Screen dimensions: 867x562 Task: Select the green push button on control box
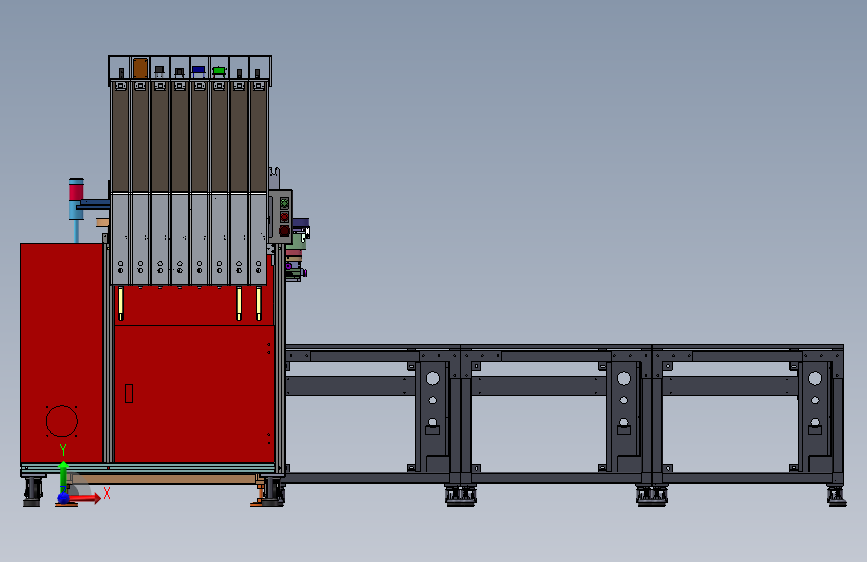(x=284, y=203)
